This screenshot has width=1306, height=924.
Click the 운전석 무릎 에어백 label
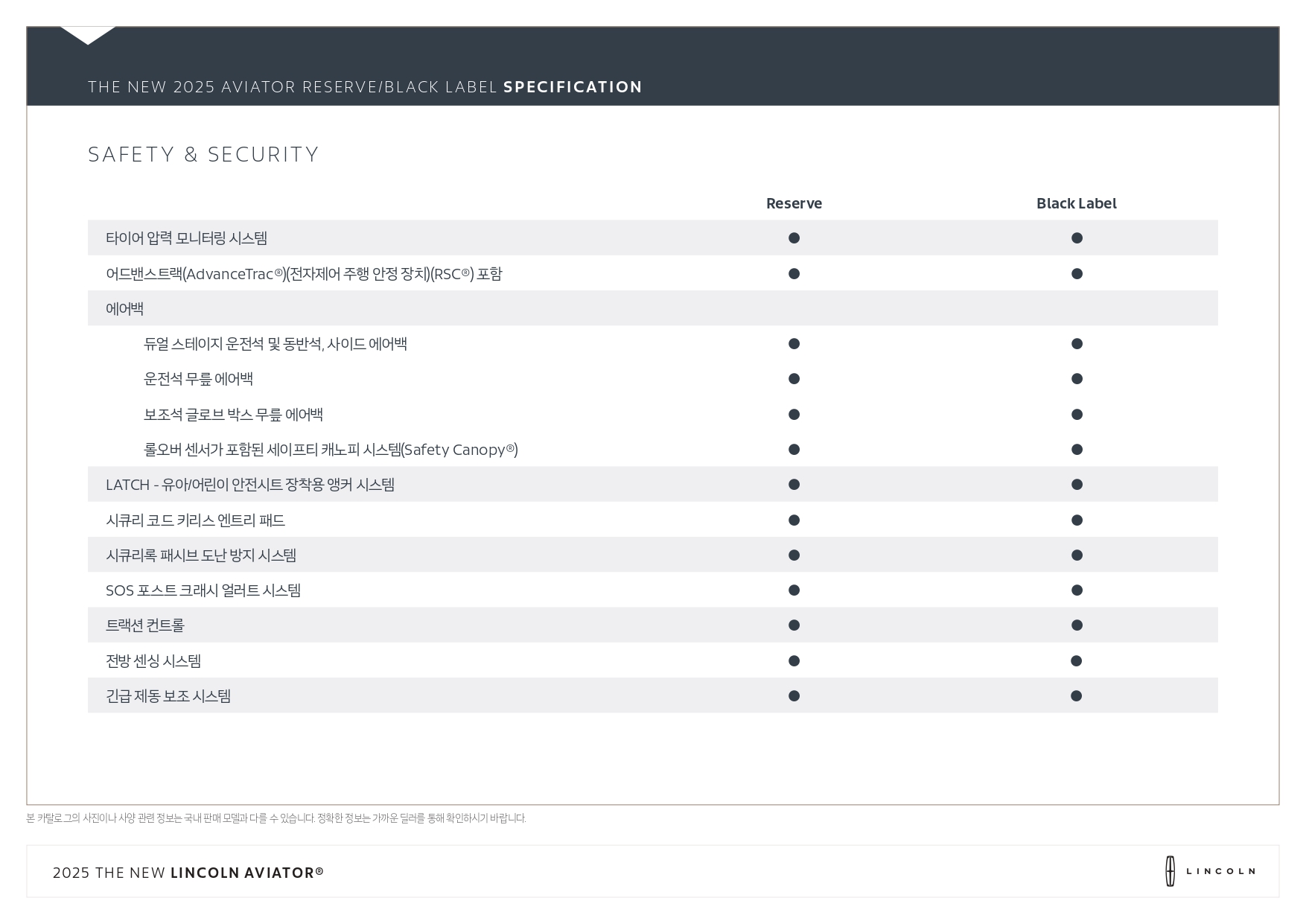tap(198, 379)
